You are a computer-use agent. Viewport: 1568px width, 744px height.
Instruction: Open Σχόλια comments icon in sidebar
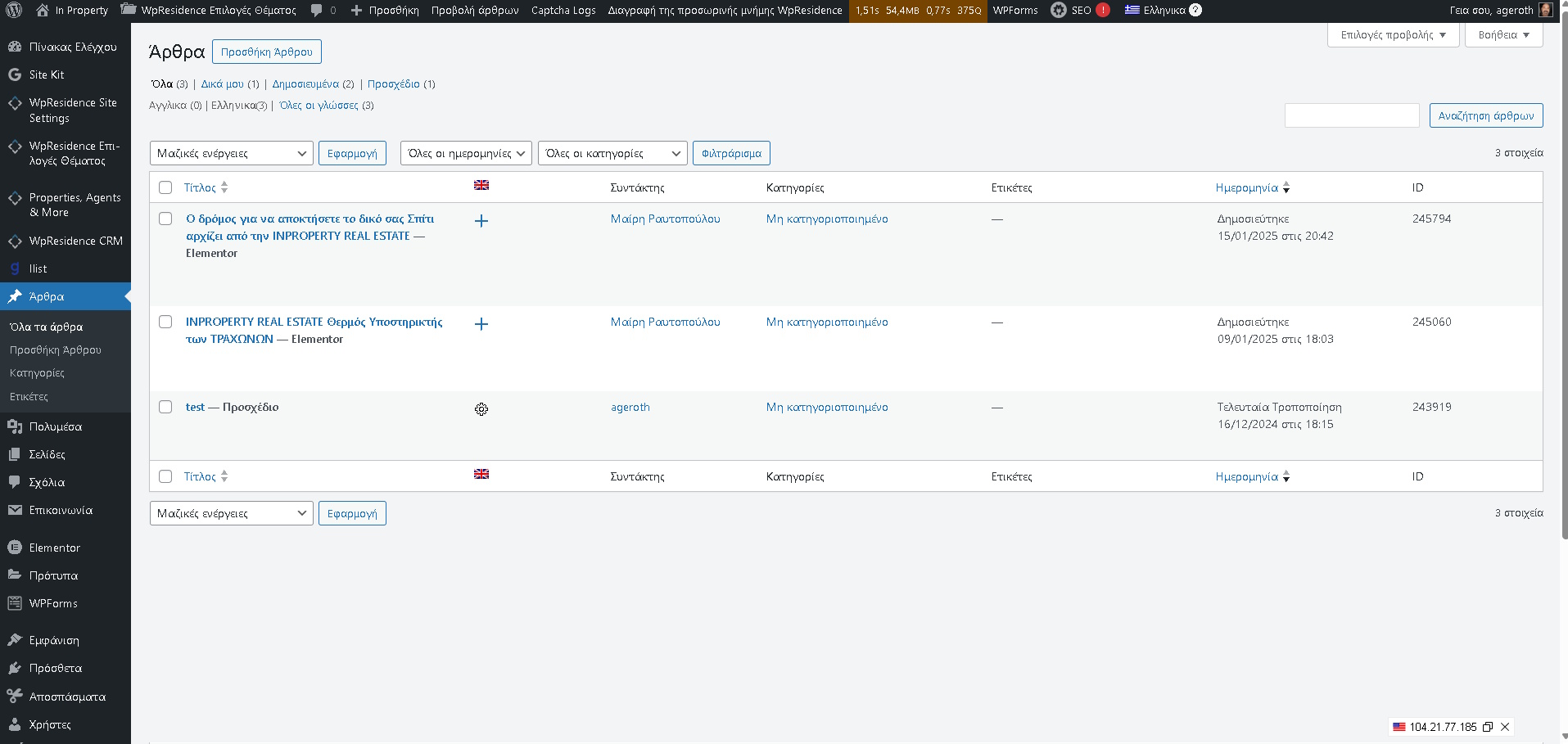(15, 482)
